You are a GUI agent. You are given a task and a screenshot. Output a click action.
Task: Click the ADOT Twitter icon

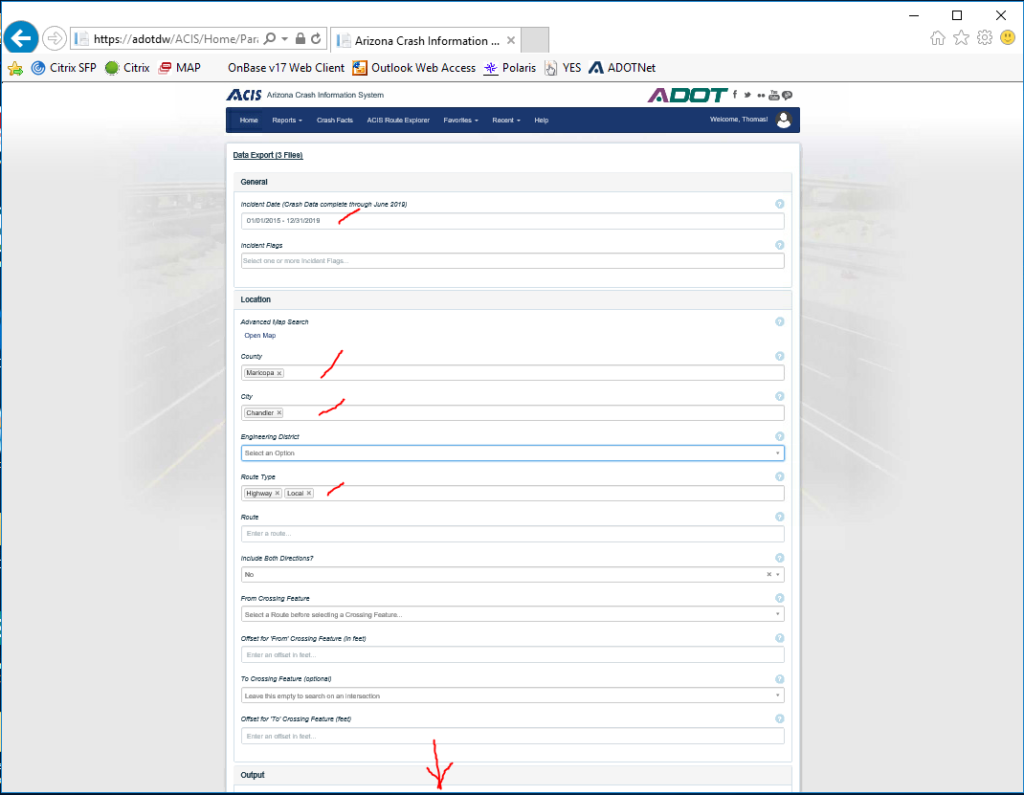747,95
